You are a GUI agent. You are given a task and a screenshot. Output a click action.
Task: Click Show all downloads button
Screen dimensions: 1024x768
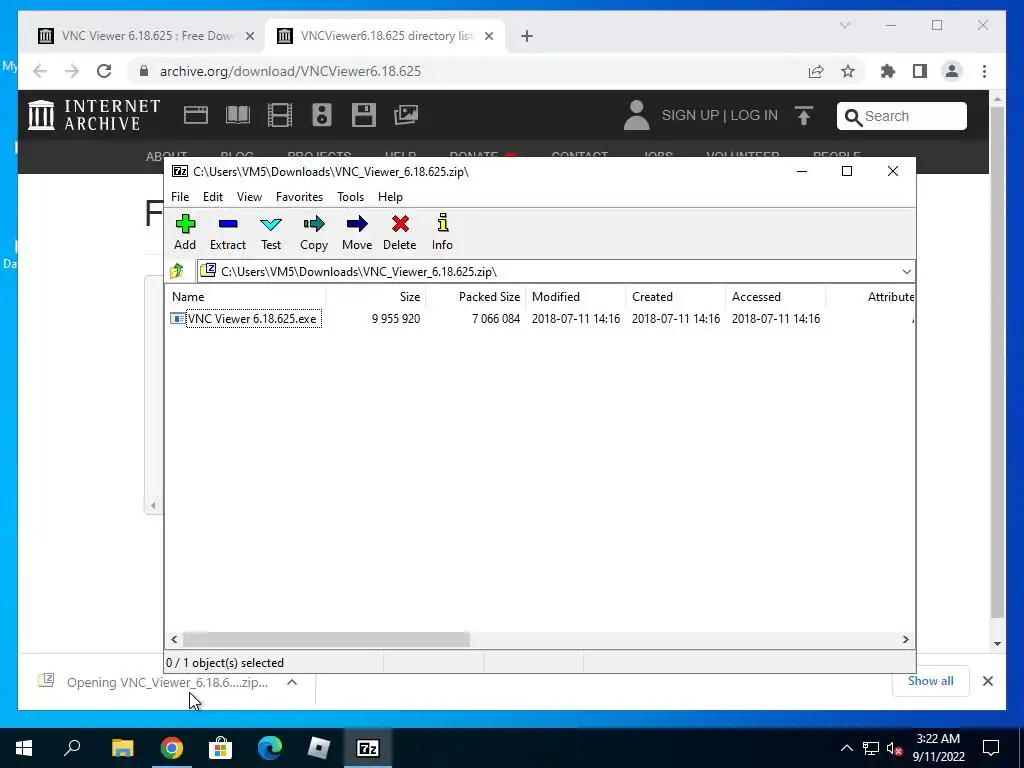coord(930,681)
